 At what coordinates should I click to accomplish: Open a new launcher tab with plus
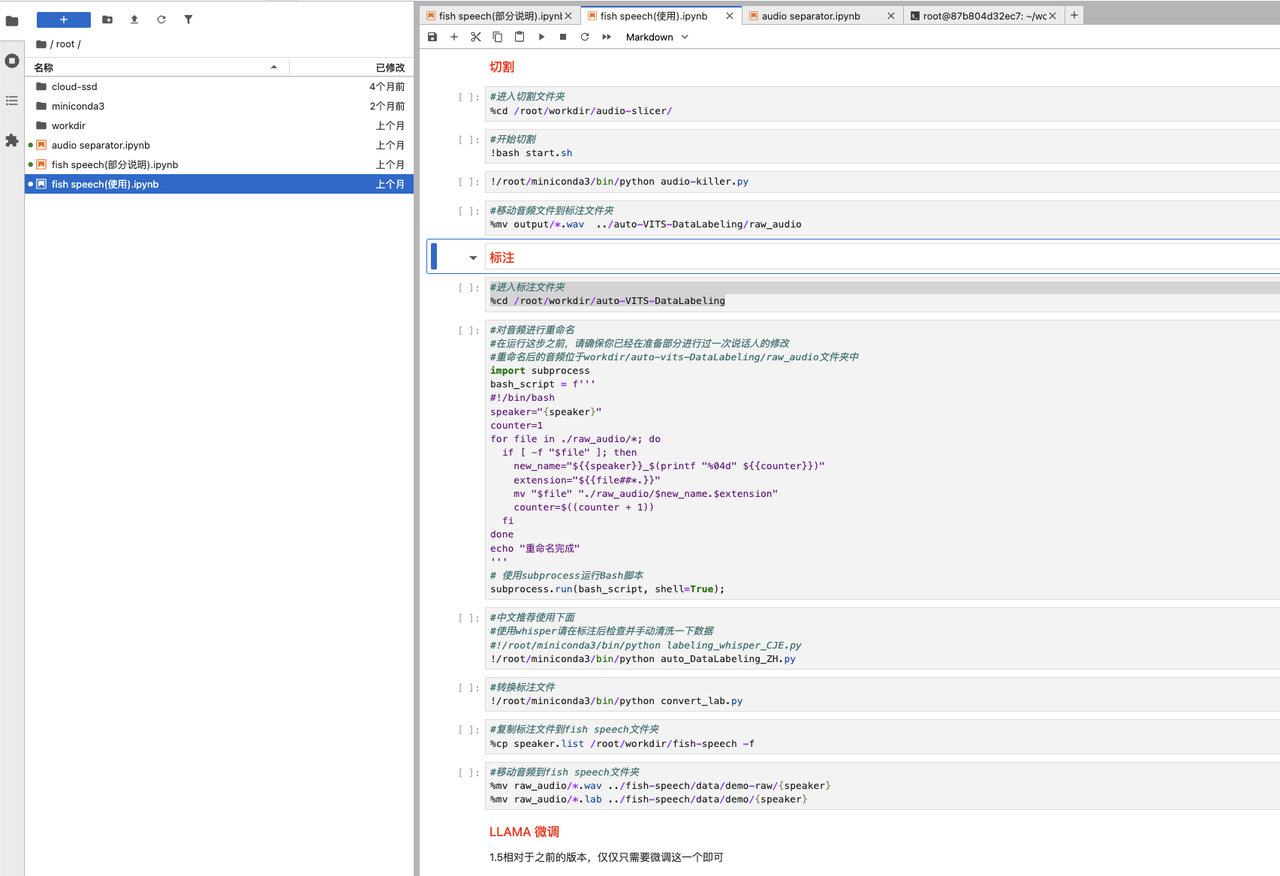coord(1074,15)
